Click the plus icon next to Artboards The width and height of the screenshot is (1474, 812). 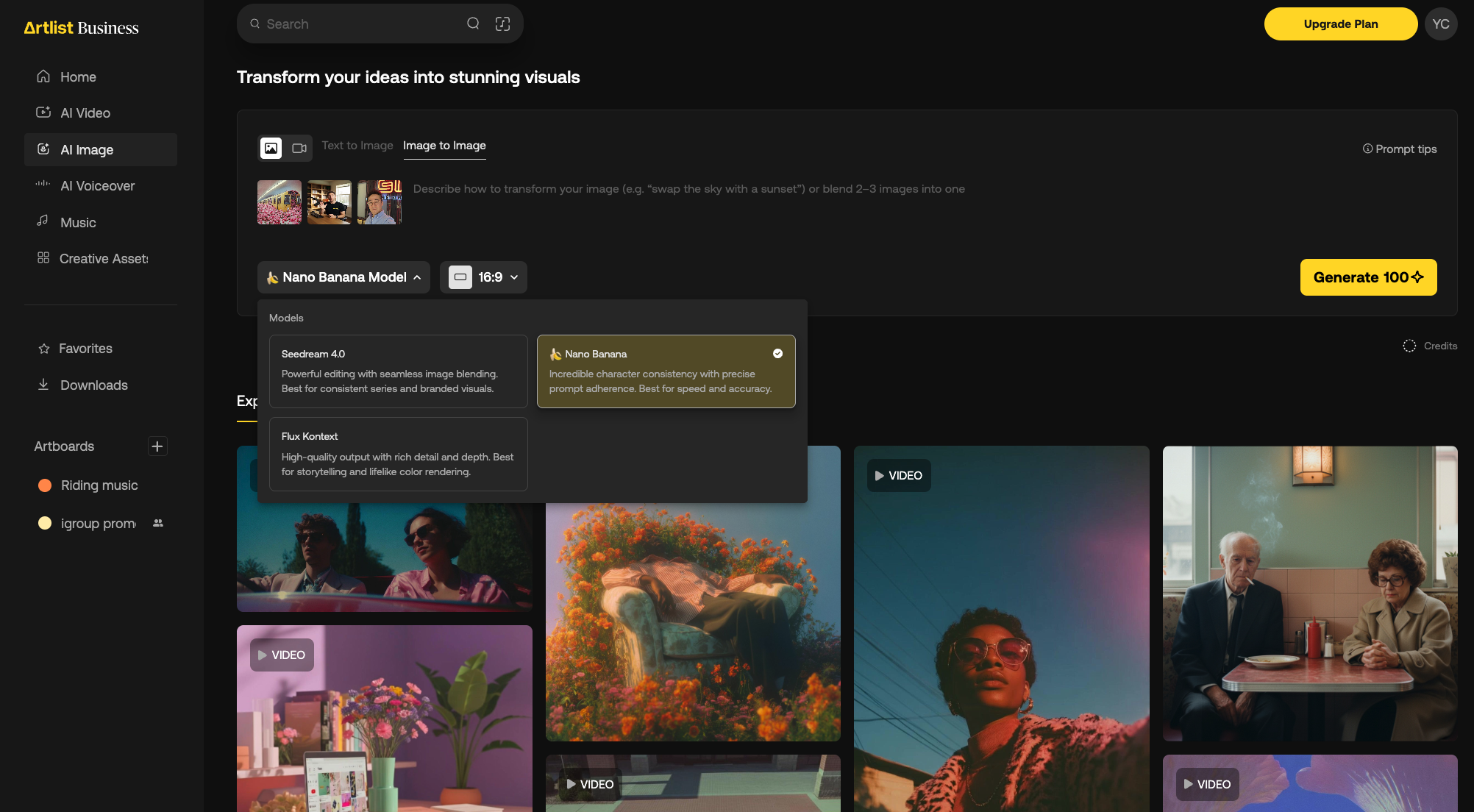[x=157, y=446]
